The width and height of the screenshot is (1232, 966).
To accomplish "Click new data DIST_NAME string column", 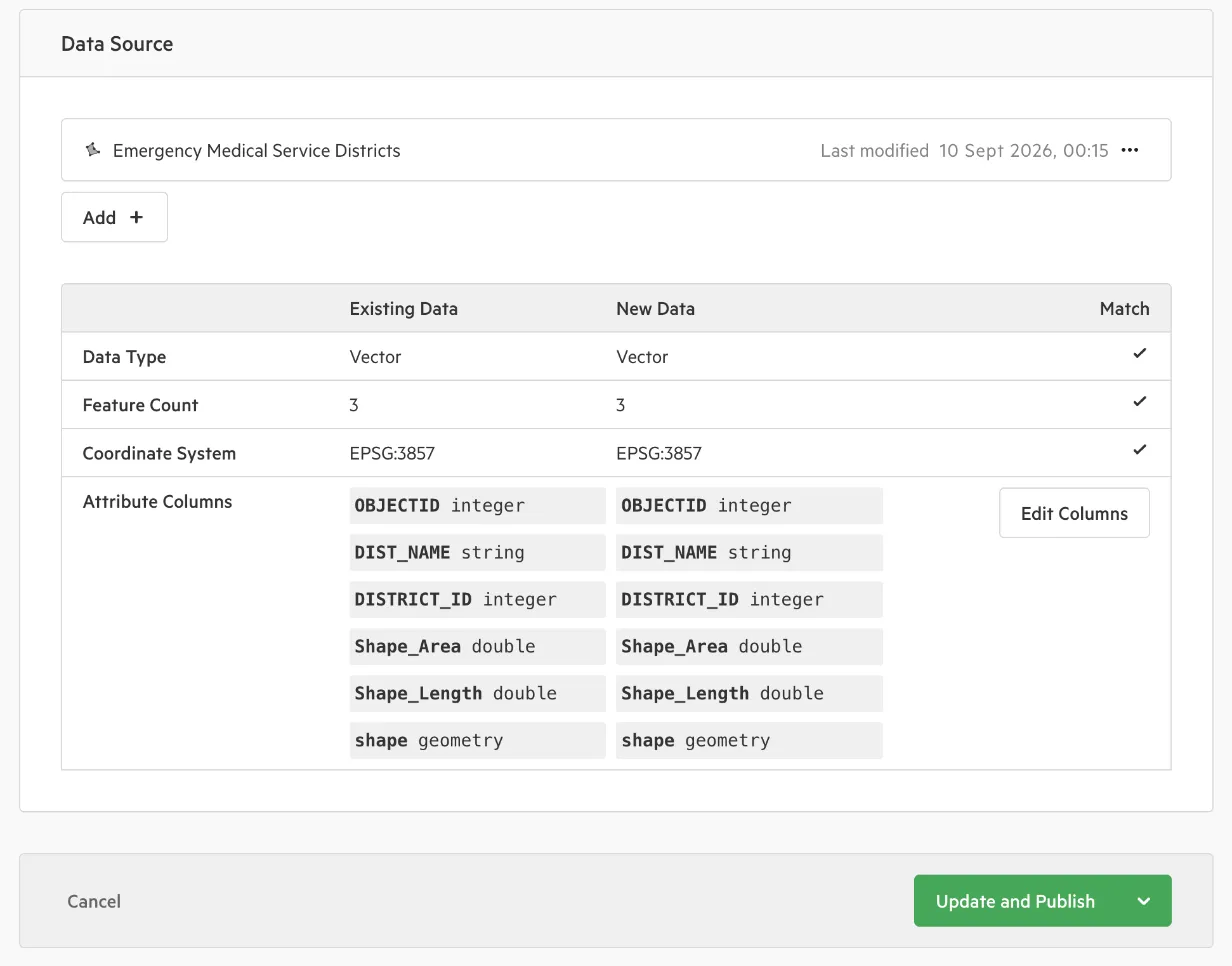I will pyautogui.click(x=749, y=553).
